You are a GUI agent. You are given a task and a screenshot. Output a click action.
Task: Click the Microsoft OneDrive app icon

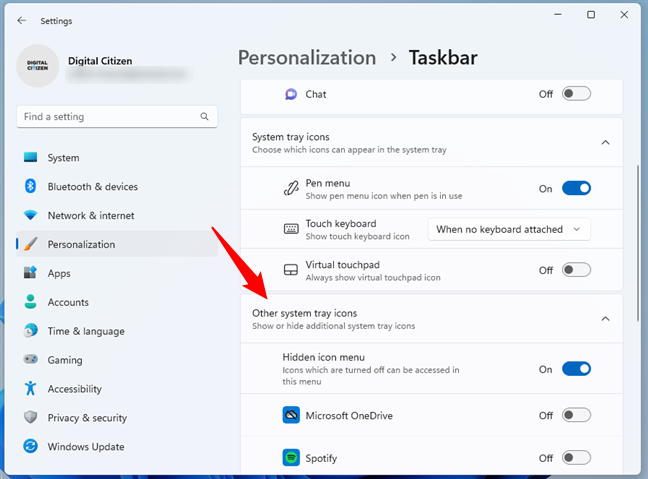coord(291,415)
